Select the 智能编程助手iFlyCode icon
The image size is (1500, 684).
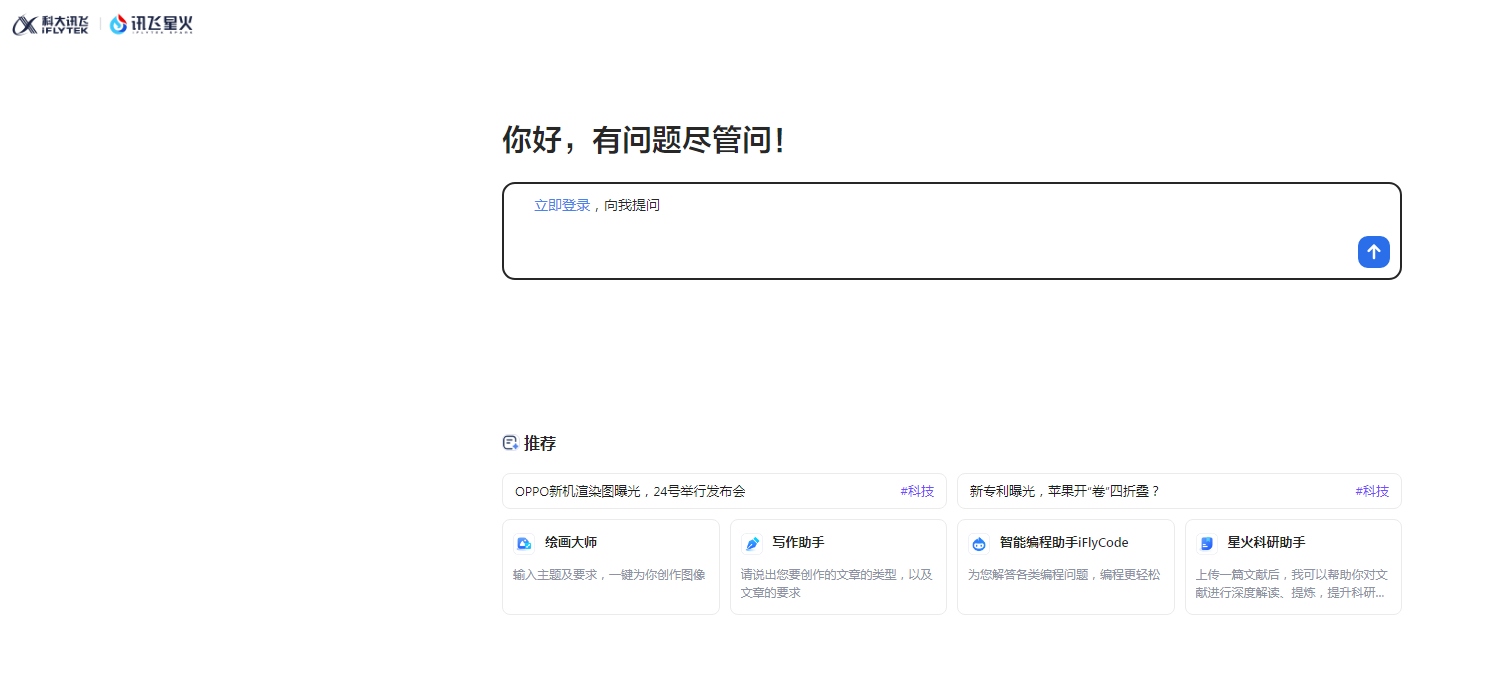coord(979,542)
